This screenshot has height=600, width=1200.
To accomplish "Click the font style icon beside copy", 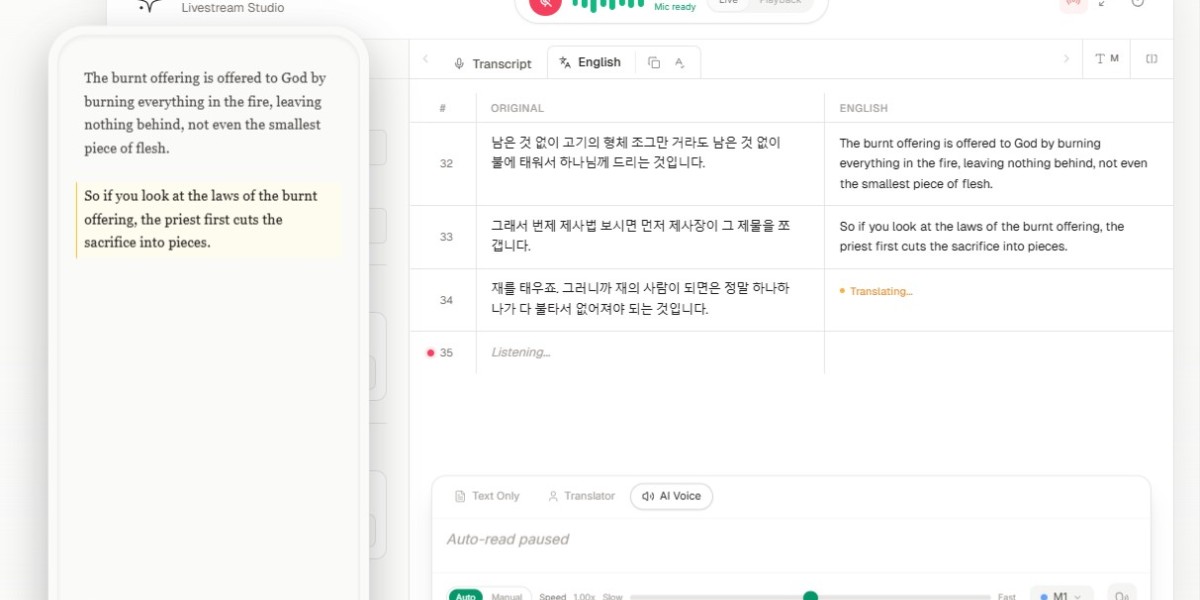I will tap(680, 62).
